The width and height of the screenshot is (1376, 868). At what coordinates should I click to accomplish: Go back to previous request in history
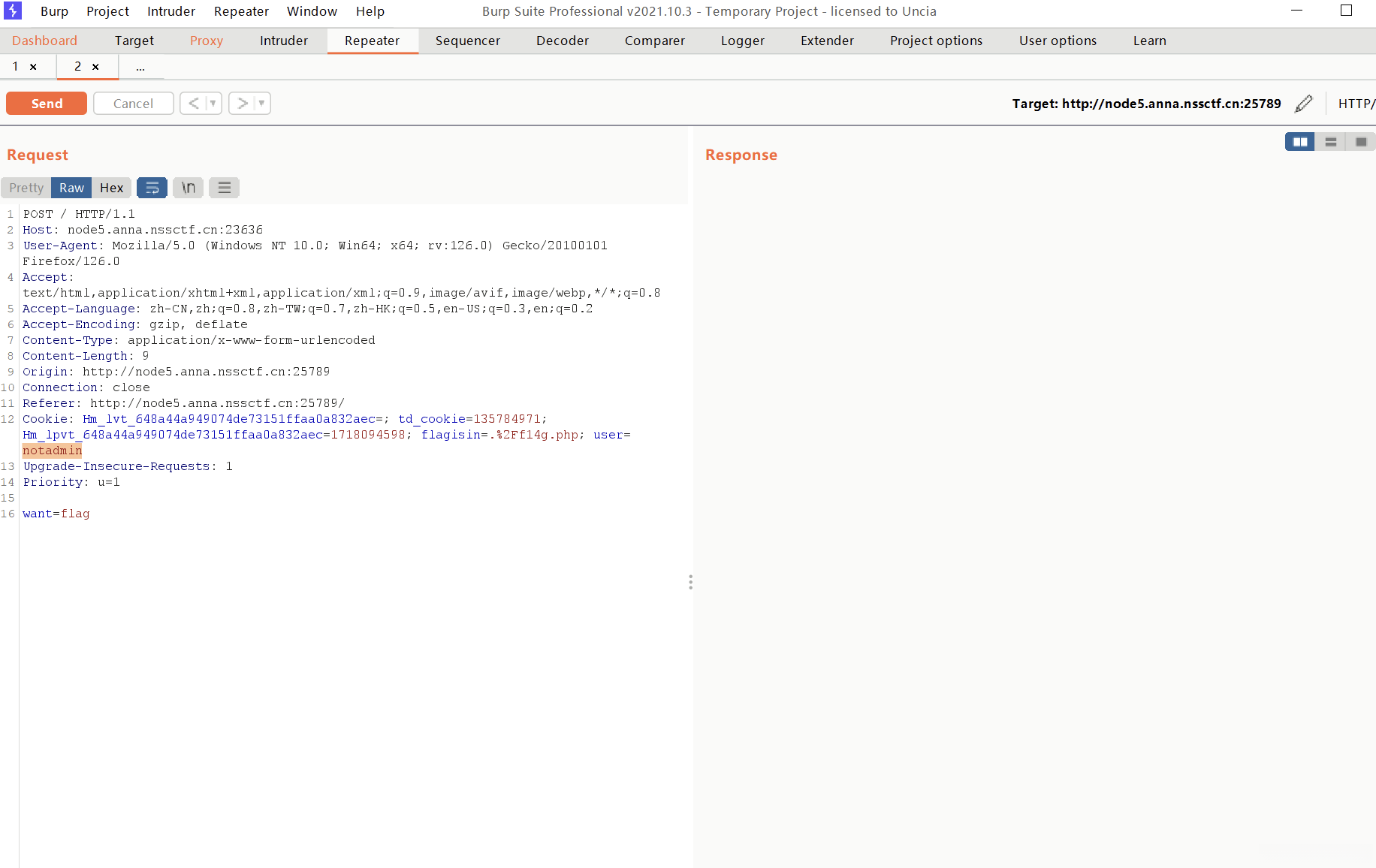click(194, 104)
